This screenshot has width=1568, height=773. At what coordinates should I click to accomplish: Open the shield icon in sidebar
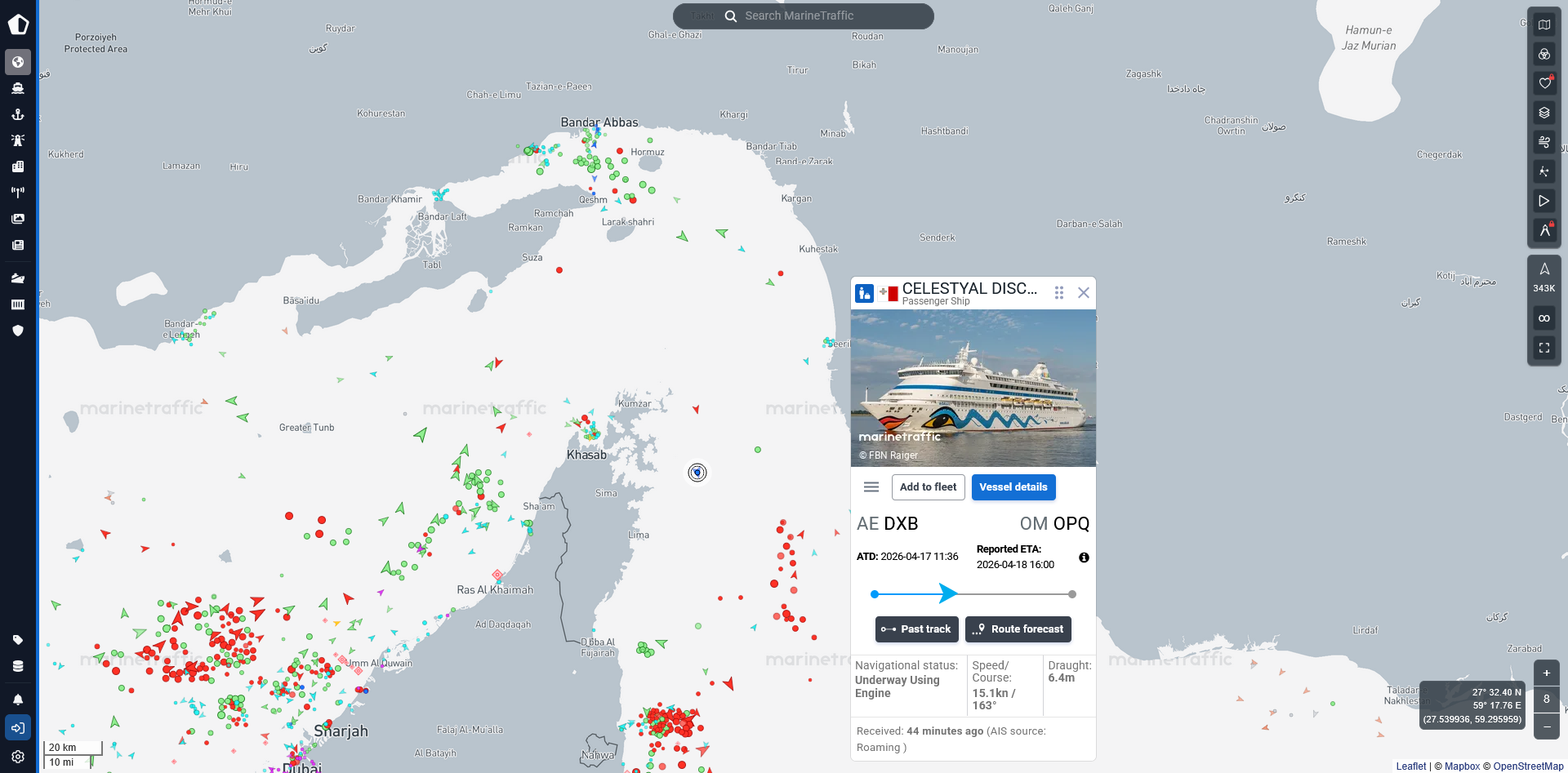click(18, 331)
